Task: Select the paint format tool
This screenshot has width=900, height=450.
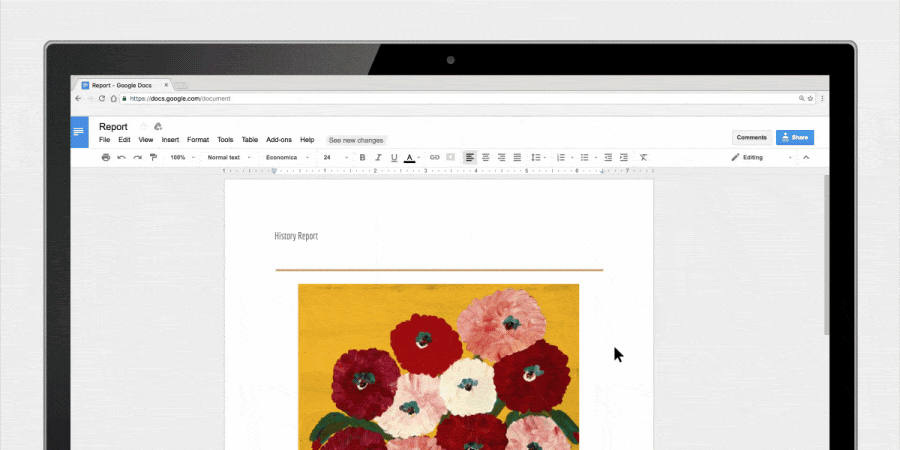Action: pos(153,157)
